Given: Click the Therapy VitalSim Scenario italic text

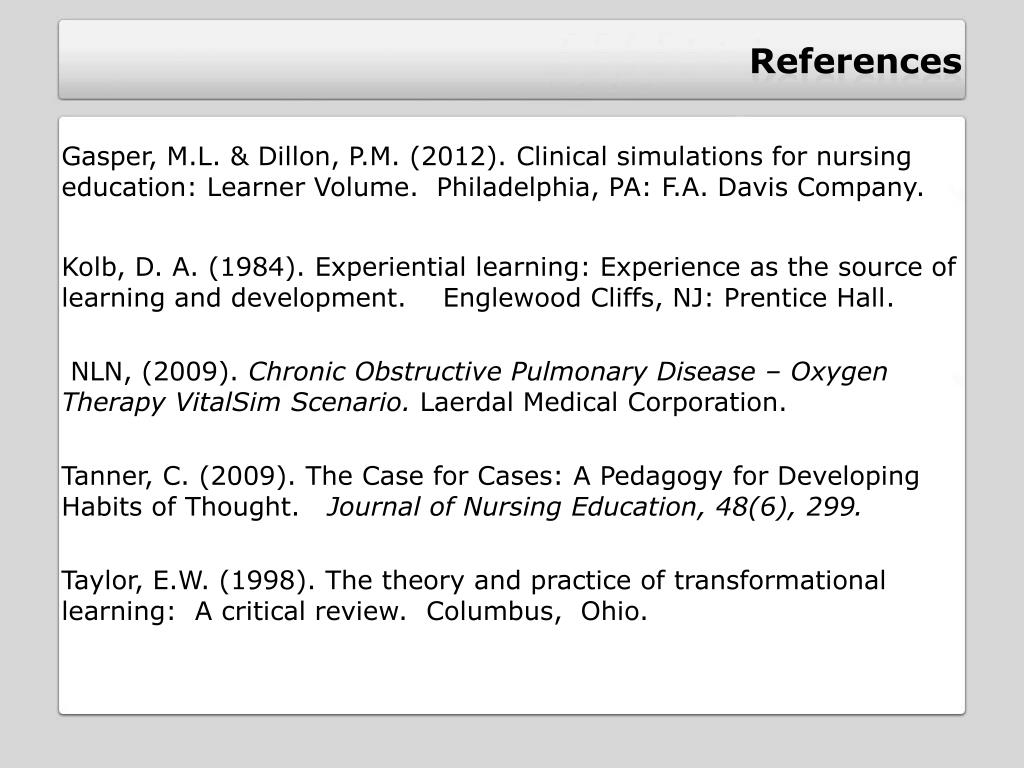Looking at the screenshot, I should coord(235,403).
